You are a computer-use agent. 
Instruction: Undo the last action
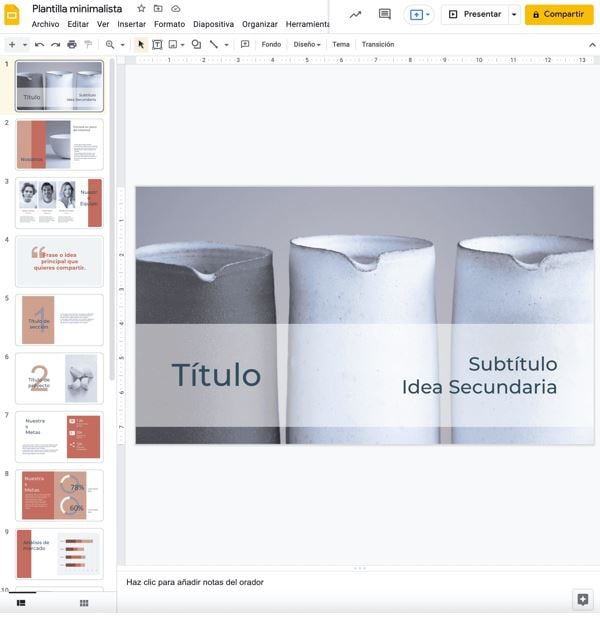[x=39, y=44]
